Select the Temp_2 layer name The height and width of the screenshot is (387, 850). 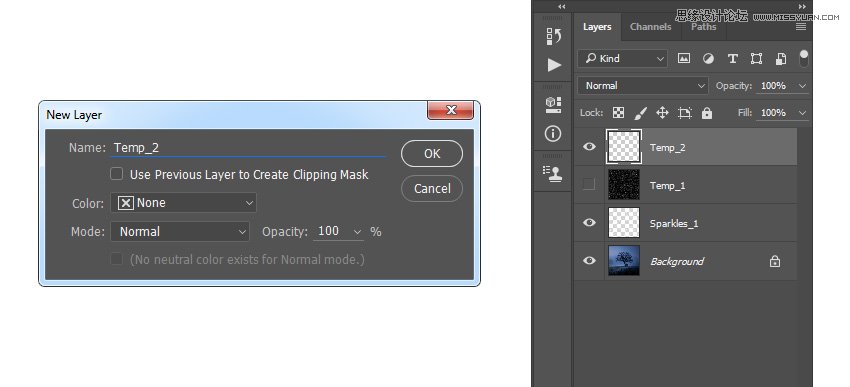pos(668,147)
